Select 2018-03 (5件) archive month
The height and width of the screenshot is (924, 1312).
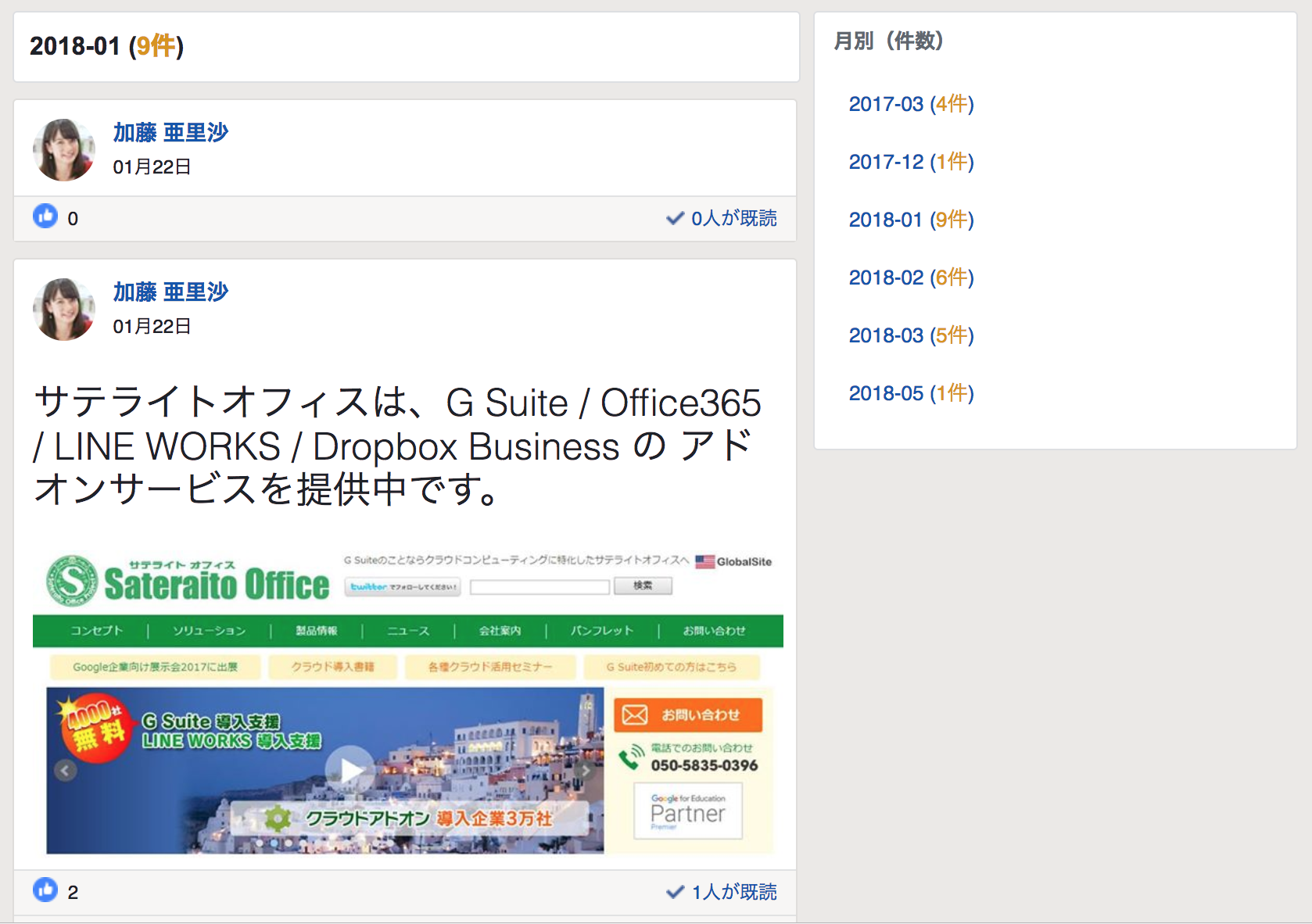[911, 335]
